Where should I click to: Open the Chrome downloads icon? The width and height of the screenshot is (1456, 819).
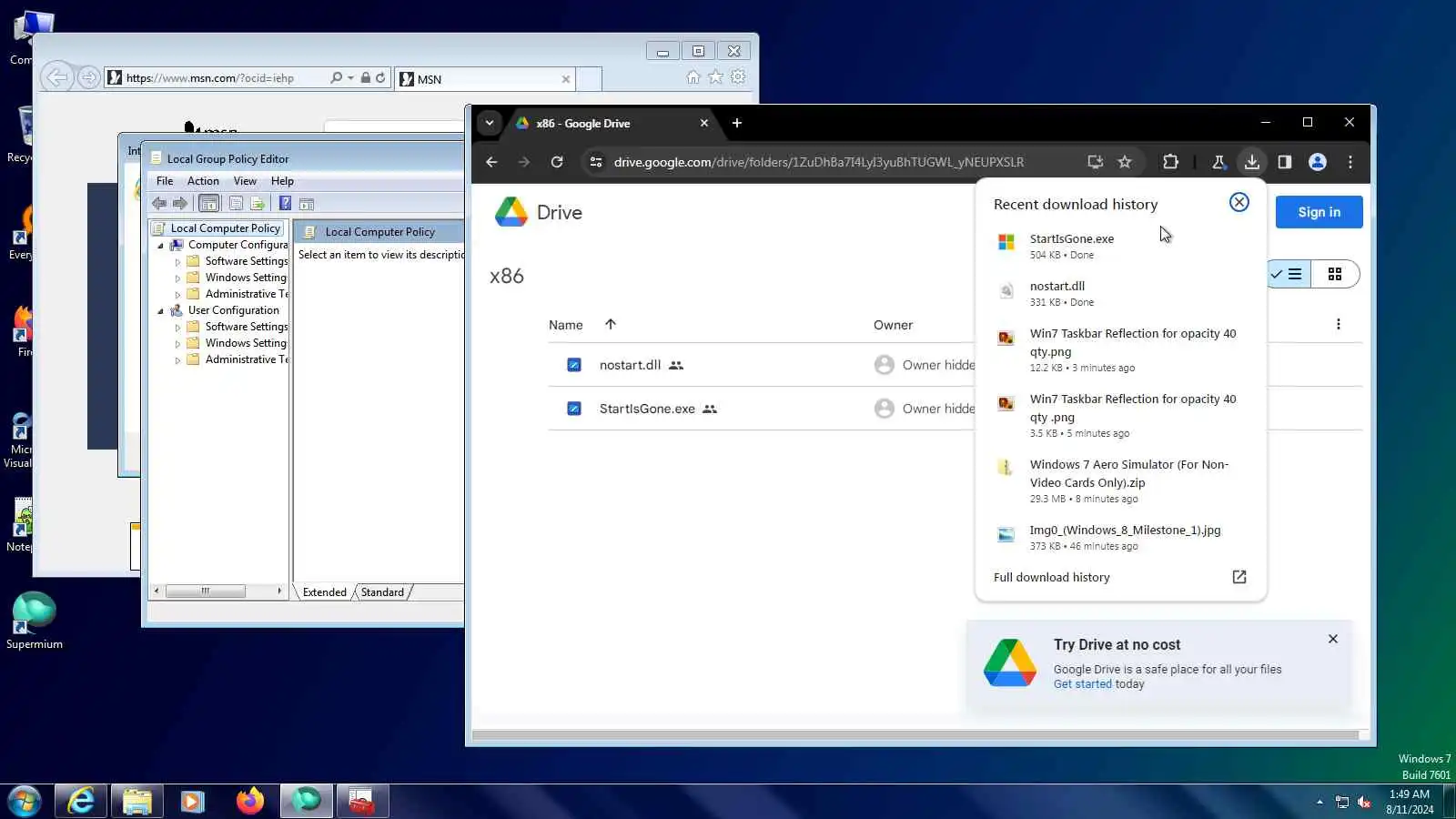1252,162
